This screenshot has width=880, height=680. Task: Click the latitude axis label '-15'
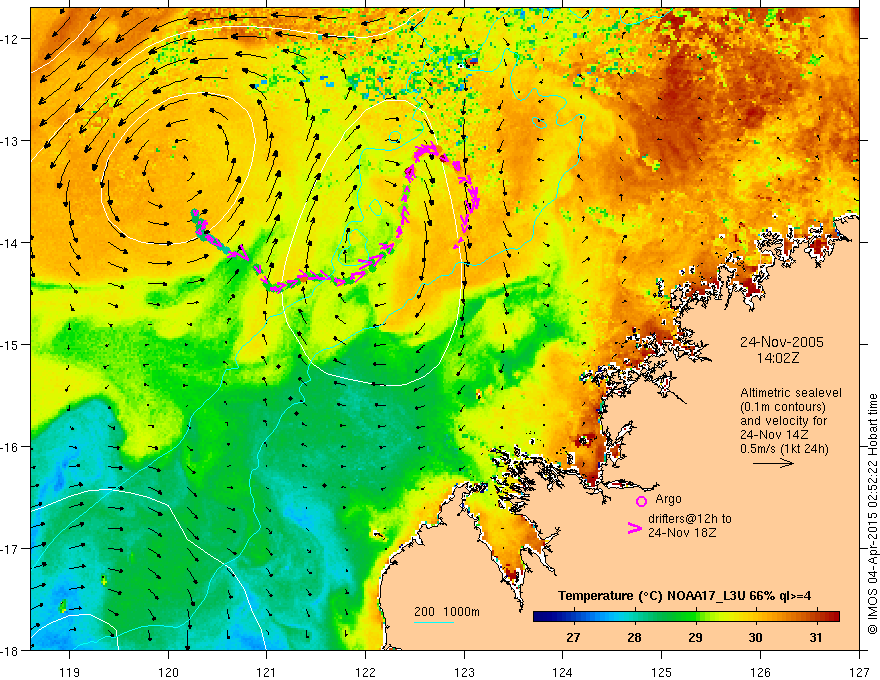(x=11, y=344)
